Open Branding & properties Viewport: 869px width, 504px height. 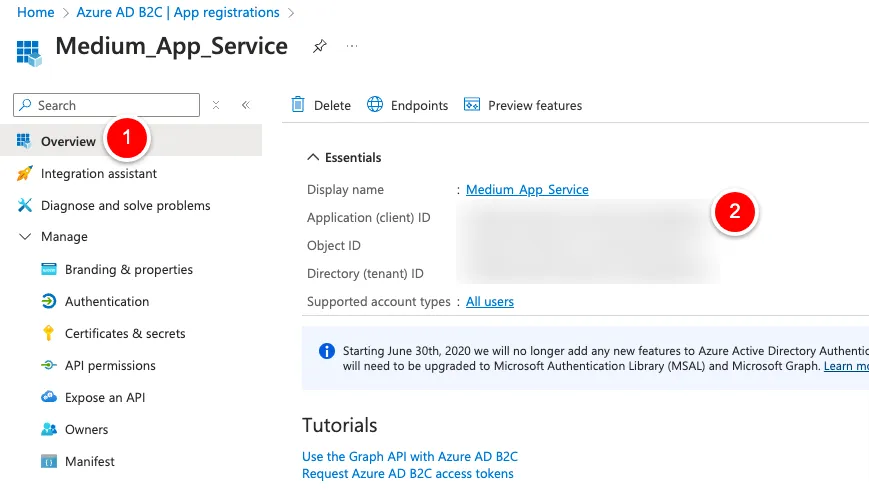click(128, 269)
